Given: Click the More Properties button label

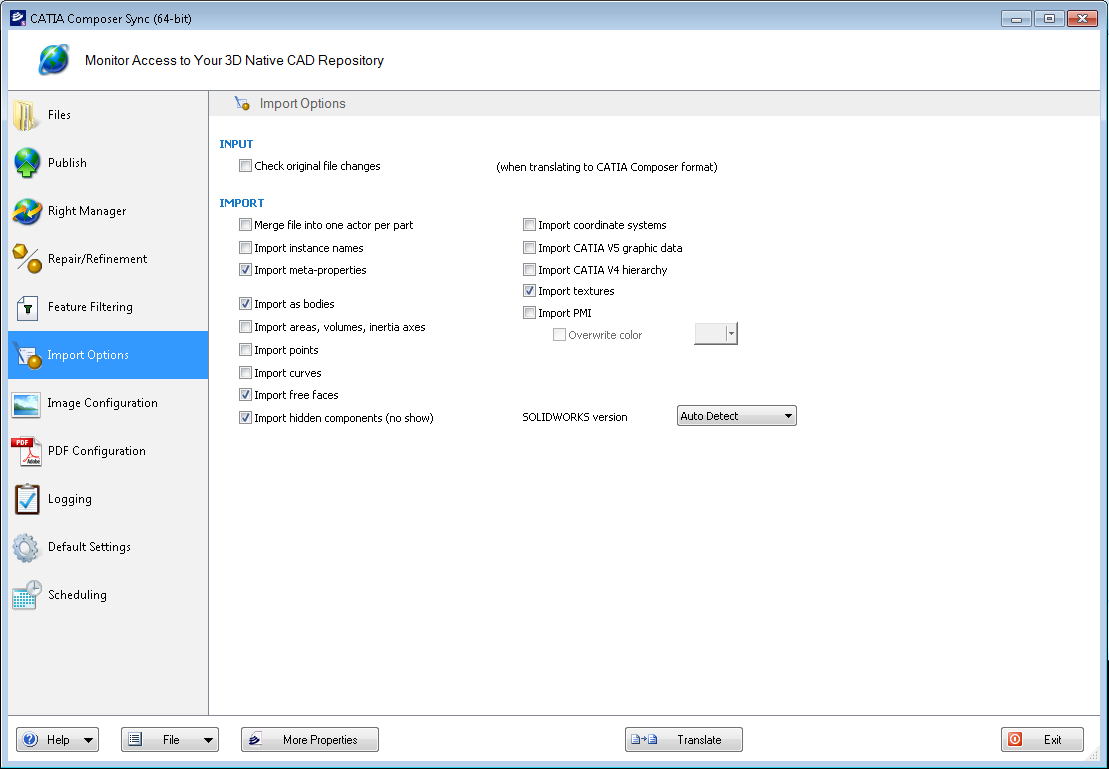Looking at the screenshot, I should point(320,740).
